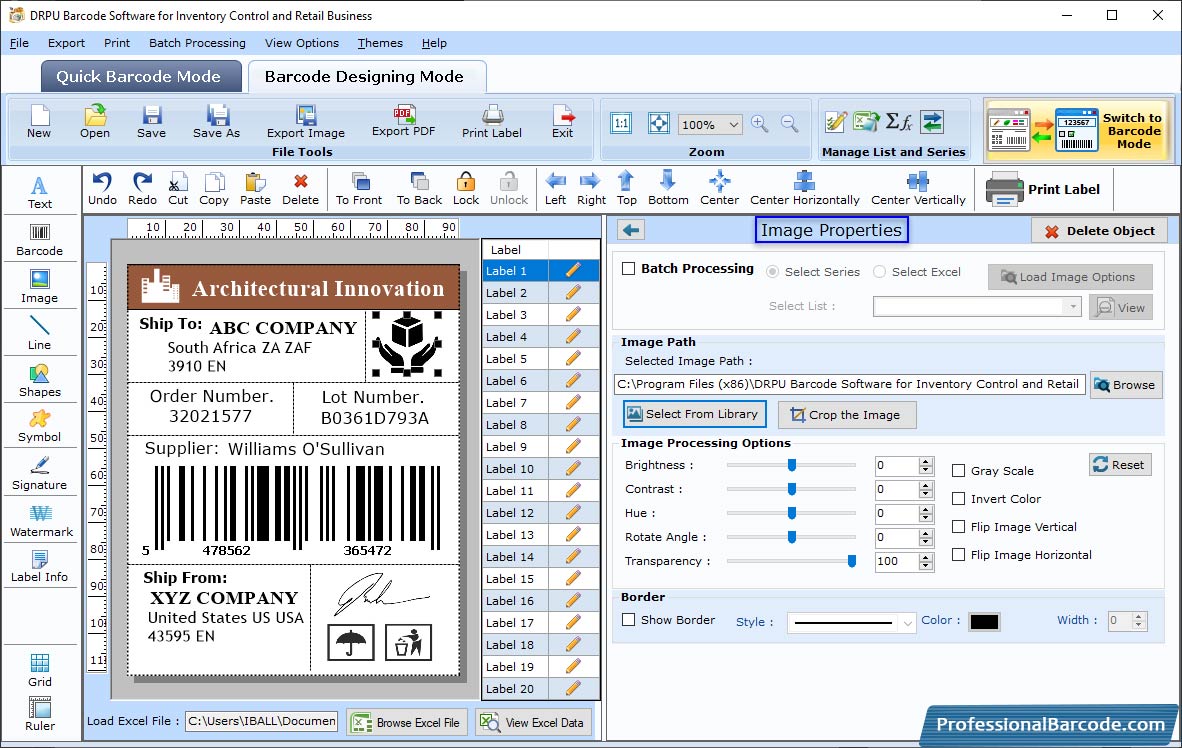Open the Shapes tool
1182x748 pixels.
pyautogui.click(x=39, y=381)
